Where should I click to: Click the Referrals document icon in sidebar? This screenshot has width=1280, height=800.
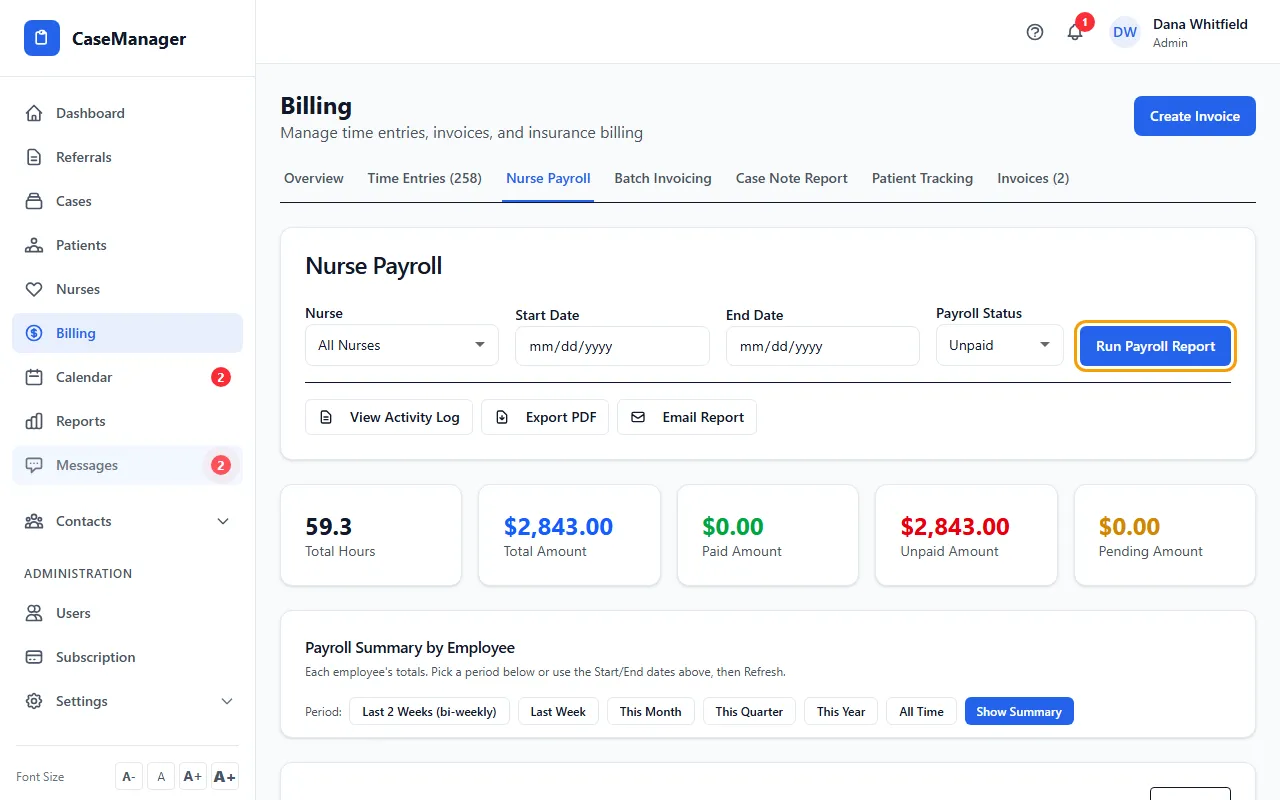34,157
